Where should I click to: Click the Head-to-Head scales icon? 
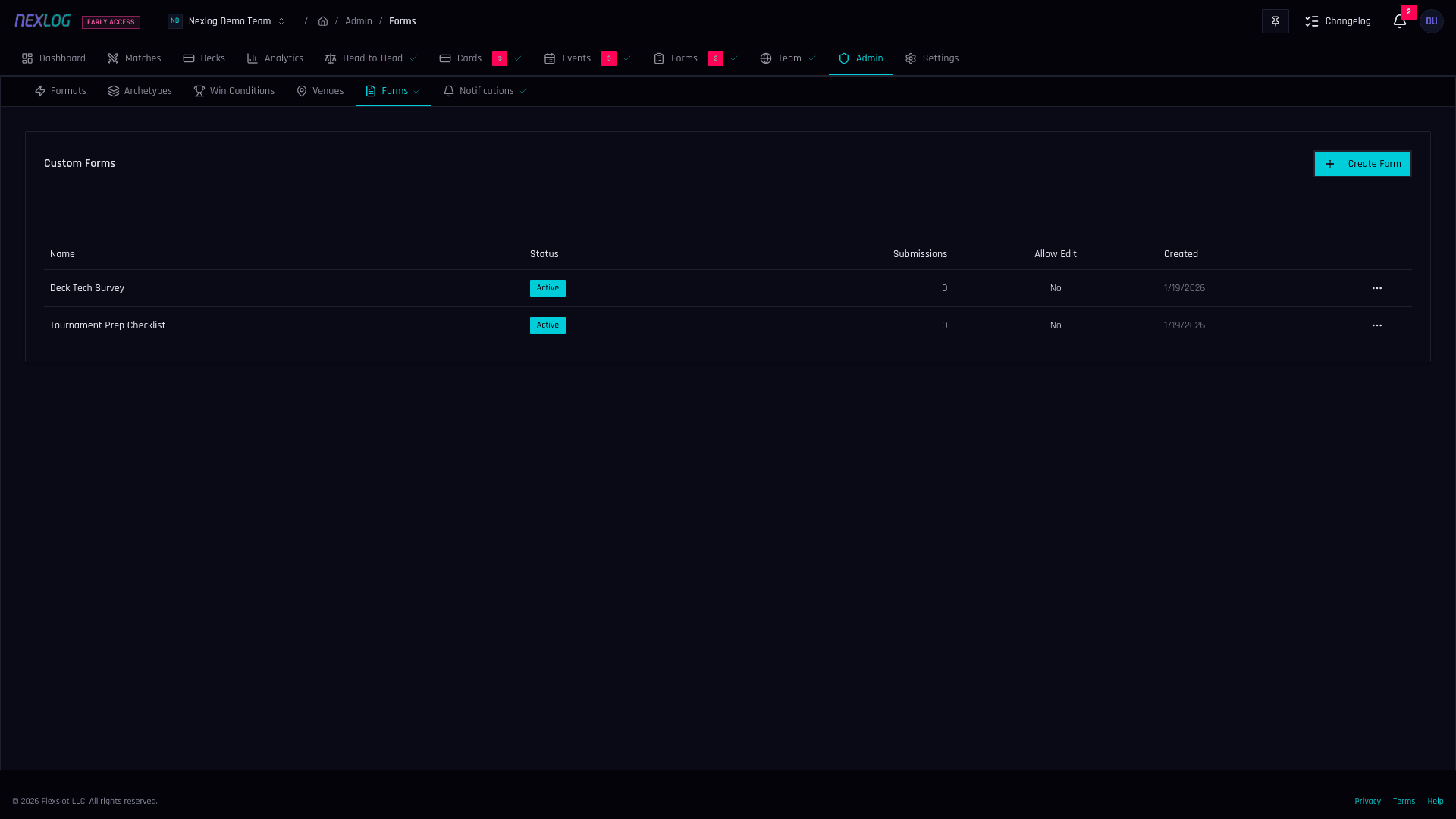[x=331, y=58]
